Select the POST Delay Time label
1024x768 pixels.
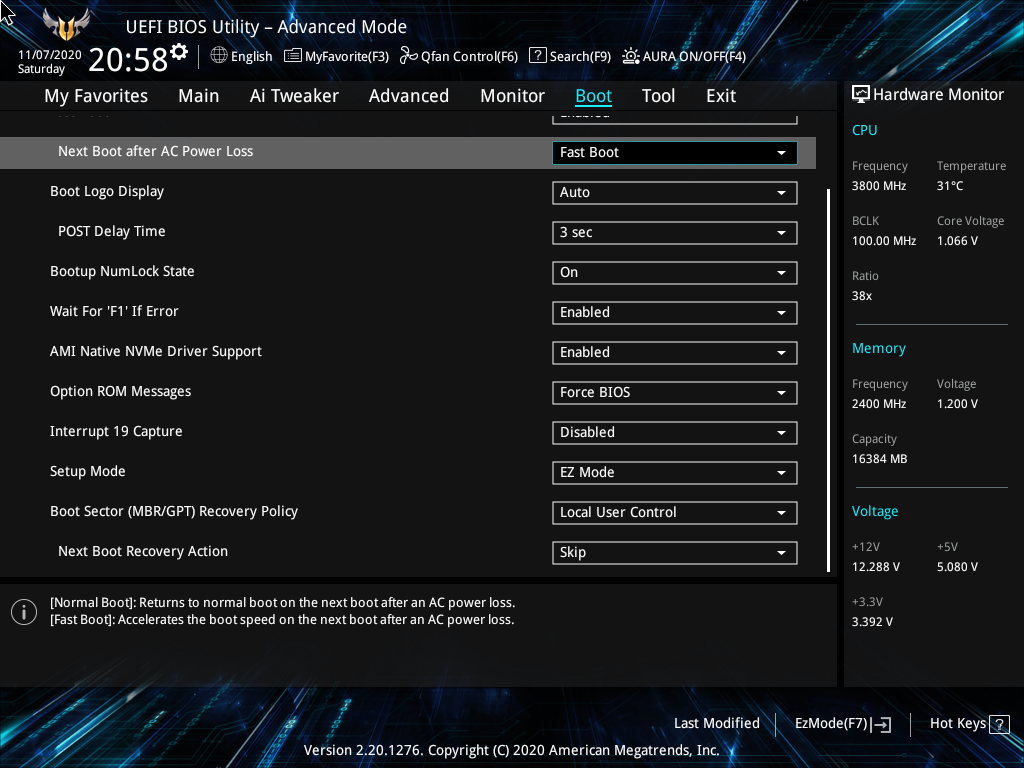coord(112,232)
